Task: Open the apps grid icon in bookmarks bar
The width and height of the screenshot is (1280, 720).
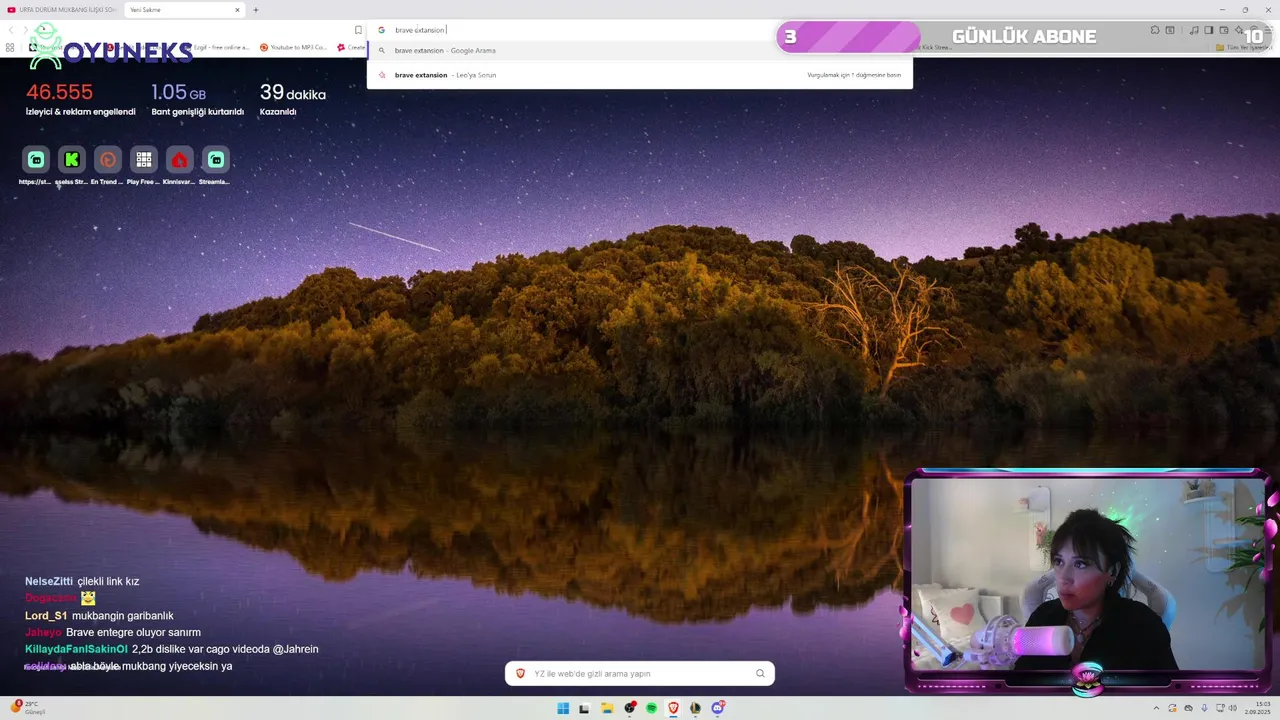Action: pos(10,47)
